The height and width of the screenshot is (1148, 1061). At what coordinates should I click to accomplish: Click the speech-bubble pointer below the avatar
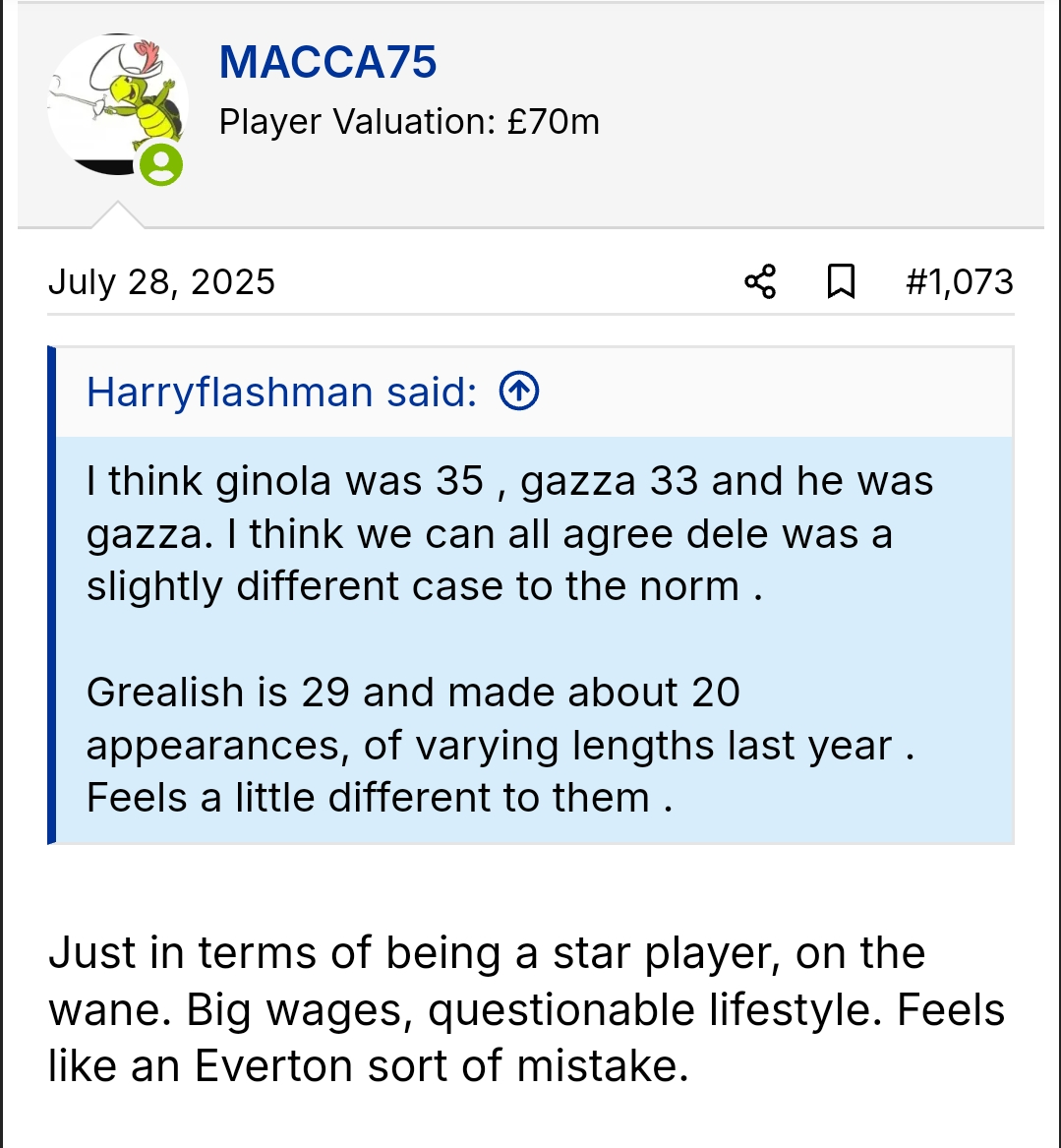tap(117, 214)
